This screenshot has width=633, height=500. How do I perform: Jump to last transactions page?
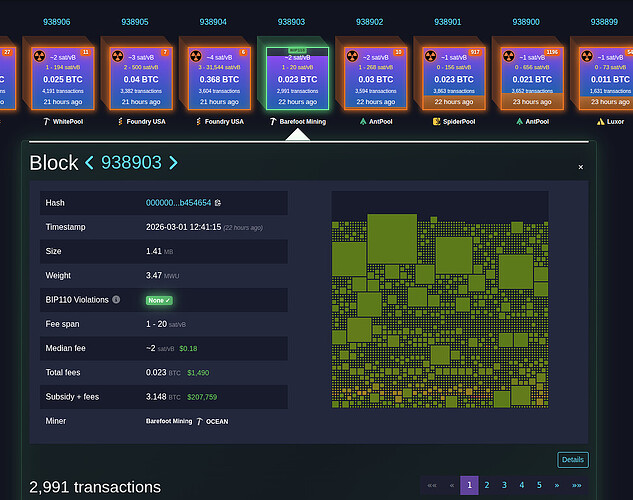point(576,485)
